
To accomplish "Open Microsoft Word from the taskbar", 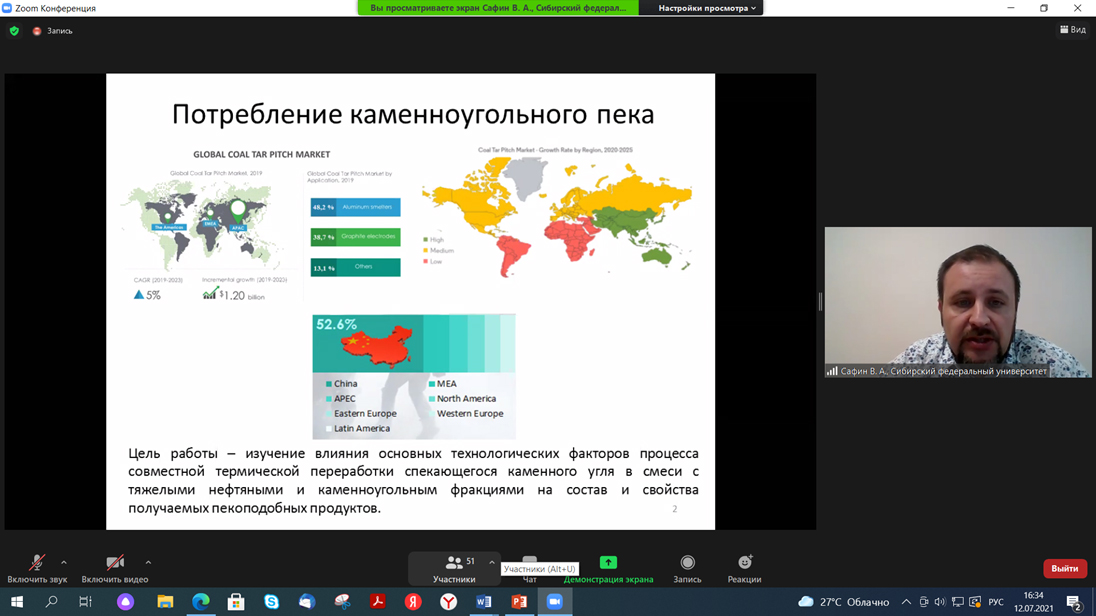I will point(484,602).
